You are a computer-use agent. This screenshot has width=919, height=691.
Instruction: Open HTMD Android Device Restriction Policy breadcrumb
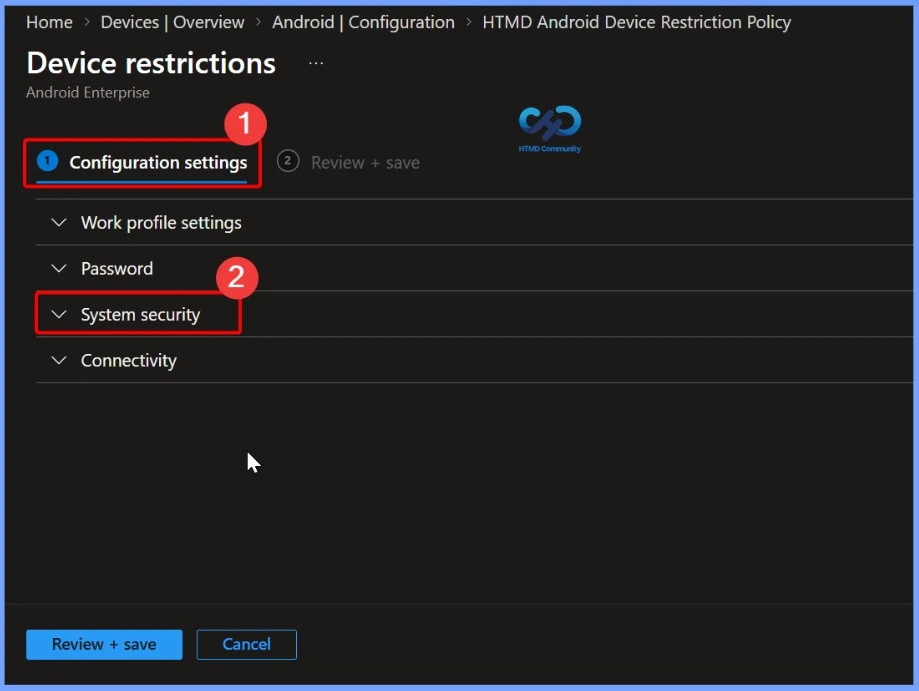click(x=637, y=22)
